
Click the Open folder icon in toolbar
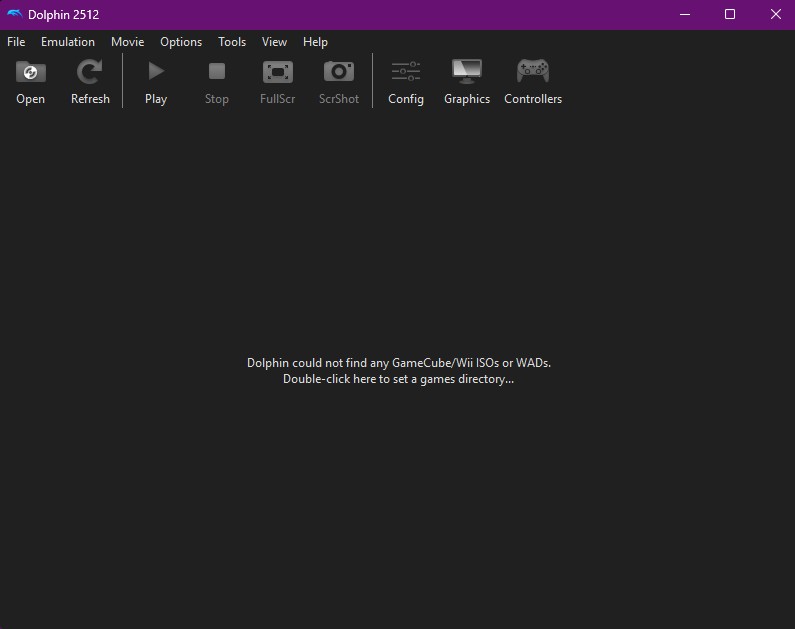(31, 73)
